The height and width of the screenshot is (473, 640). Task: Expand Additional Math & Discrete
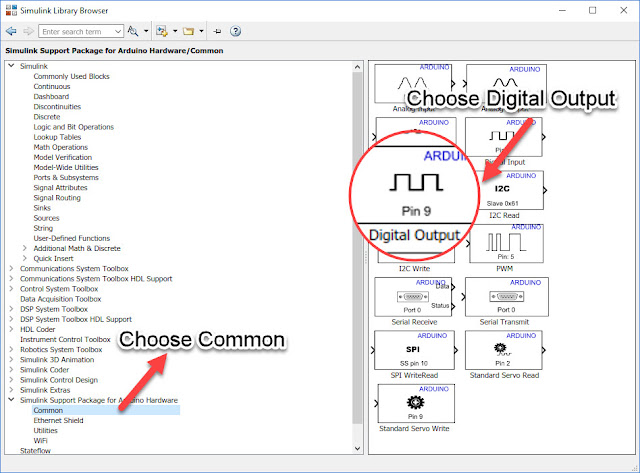24,248
